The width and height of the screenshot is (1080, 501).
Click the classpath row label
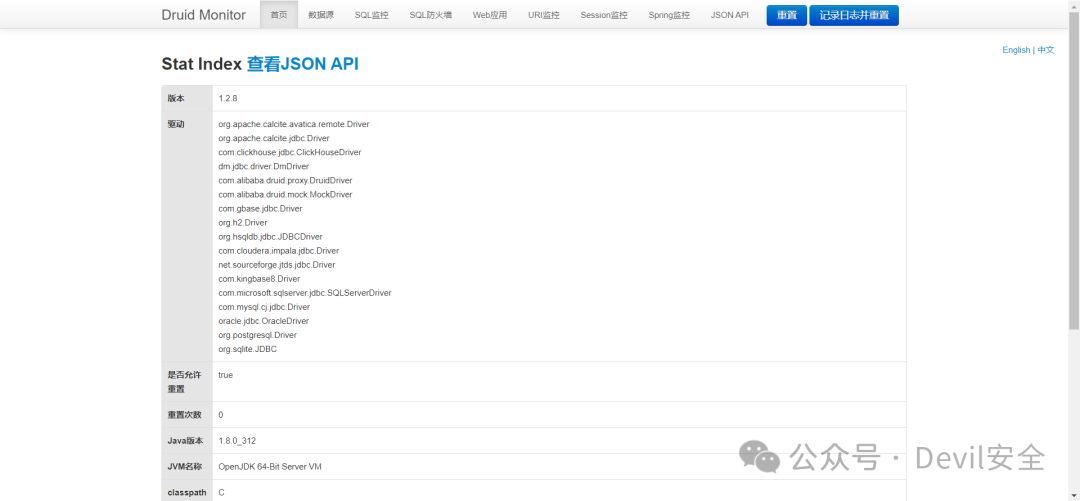click(x=185, y=493)
